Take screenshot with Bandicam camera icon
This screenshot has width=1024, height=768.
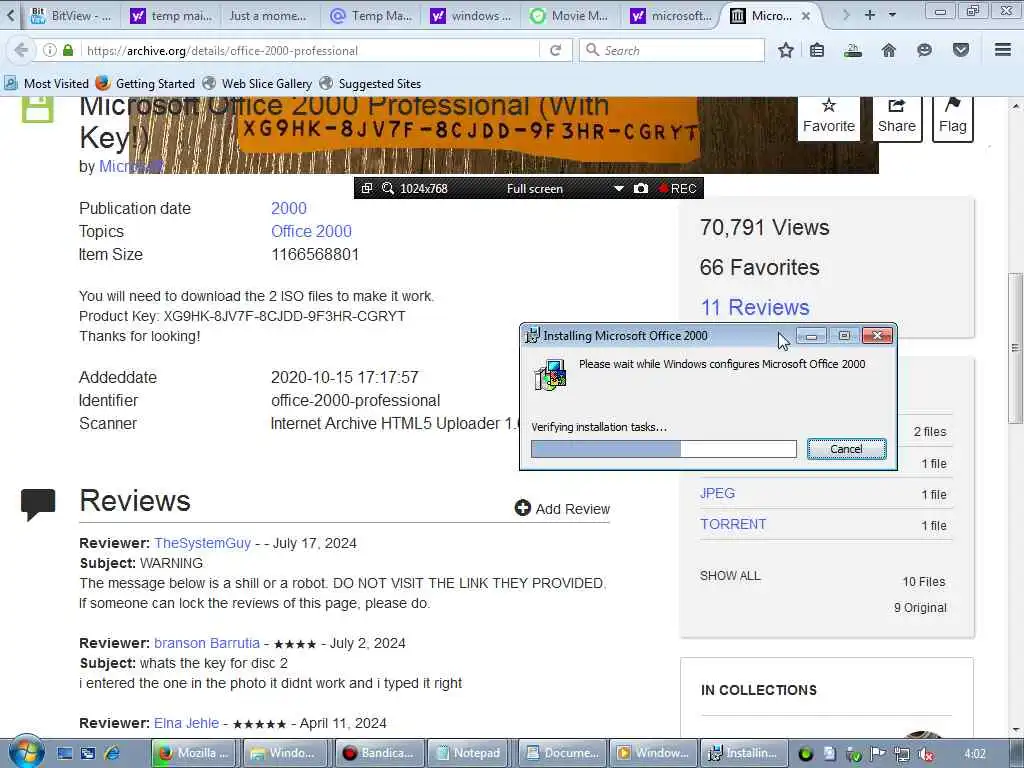(x=641, y=189)
